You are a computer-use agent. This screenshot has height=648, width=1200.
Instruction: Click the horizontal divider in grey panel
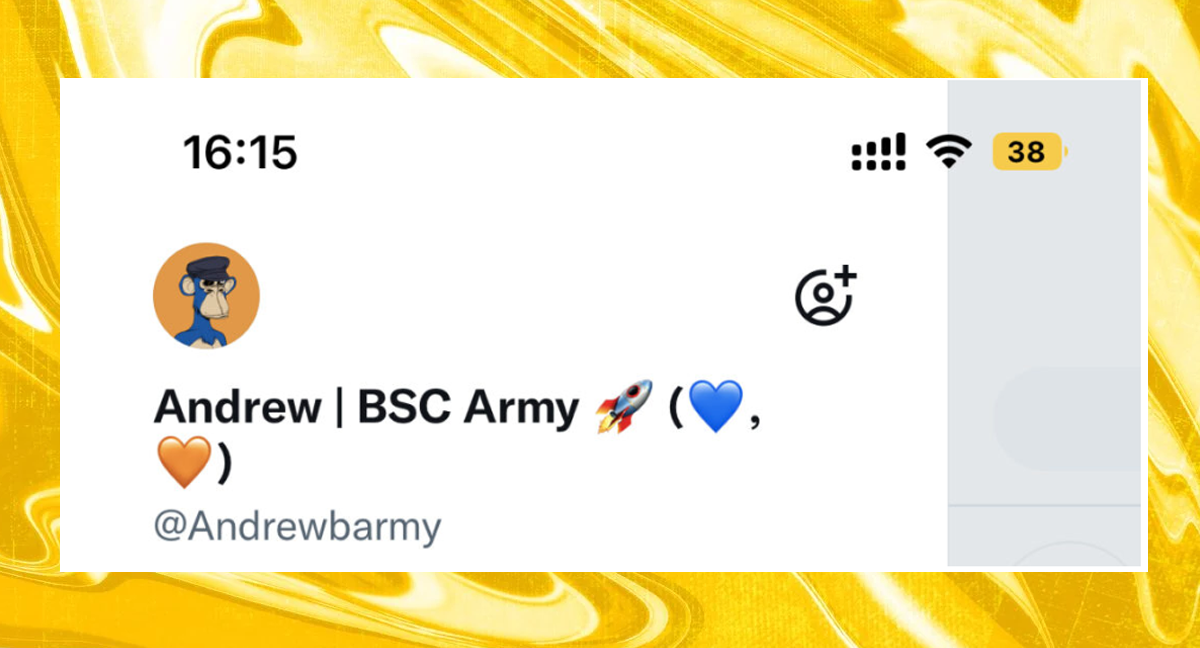point(1044,506)
